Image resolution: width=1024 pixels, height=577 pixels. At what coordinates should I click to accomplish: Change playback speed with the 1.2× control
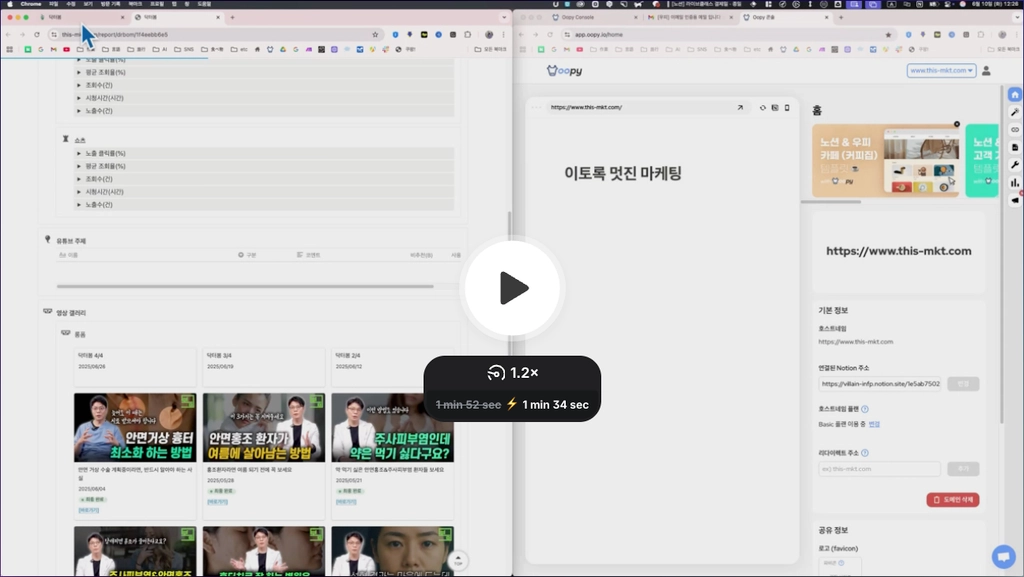coord(513,373)
